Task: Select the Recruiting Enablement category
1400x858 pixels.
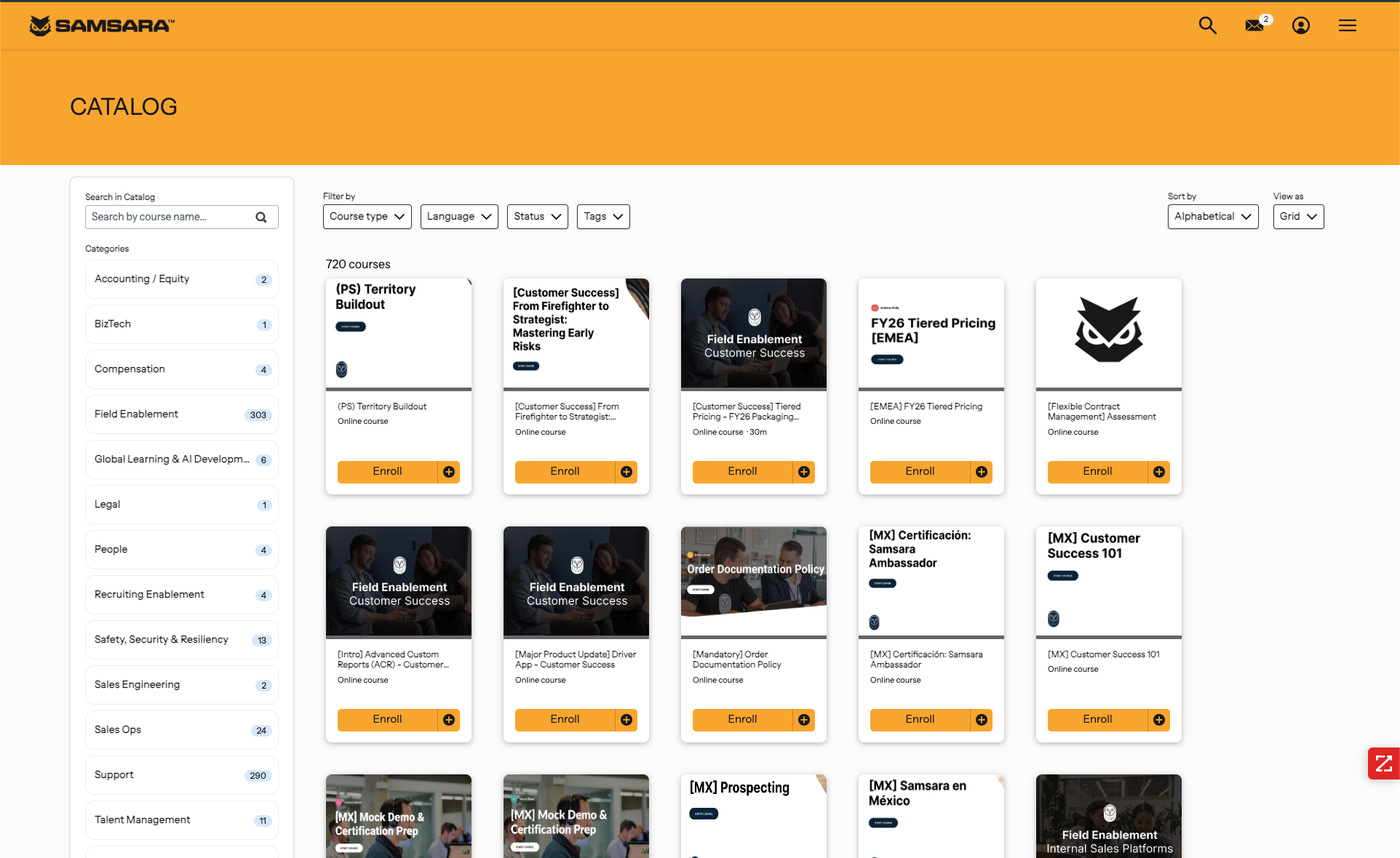Action: pyautogui.click(x=182, y=595)
